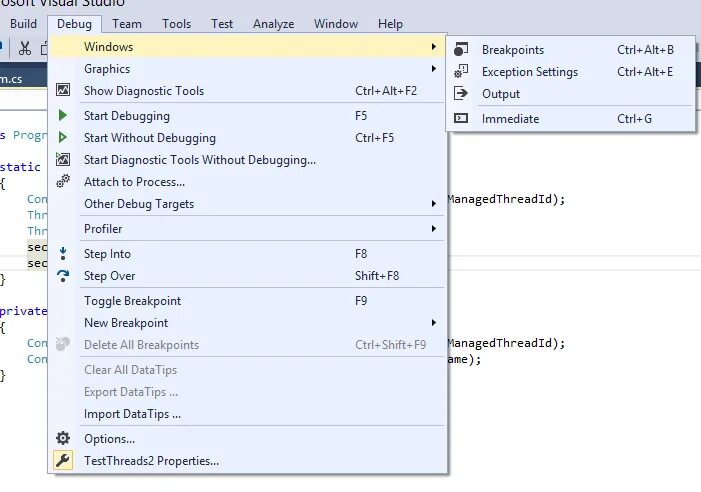Screen dimensions: 701x492
Task: Open the Analyze menu
Action: [x=273, y=24]
